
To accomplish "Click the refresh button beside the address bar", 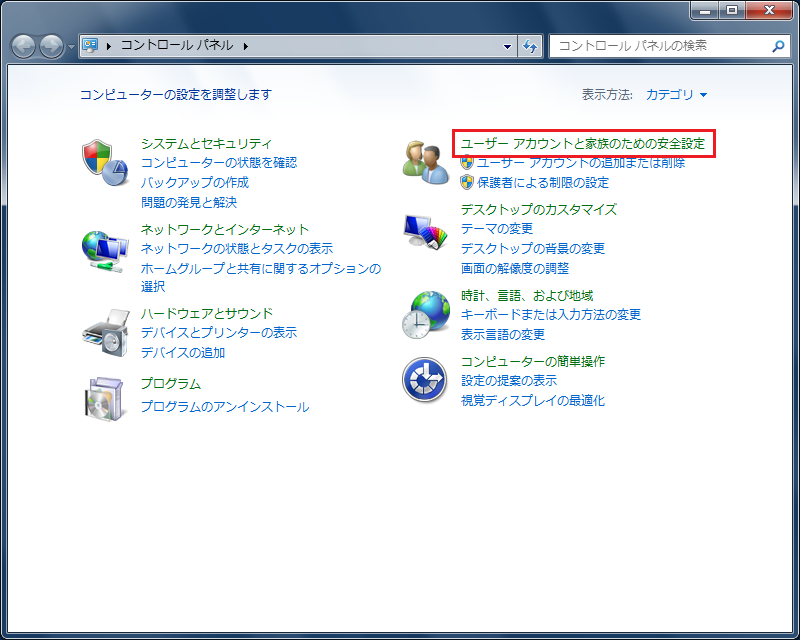I will [530, 46].
